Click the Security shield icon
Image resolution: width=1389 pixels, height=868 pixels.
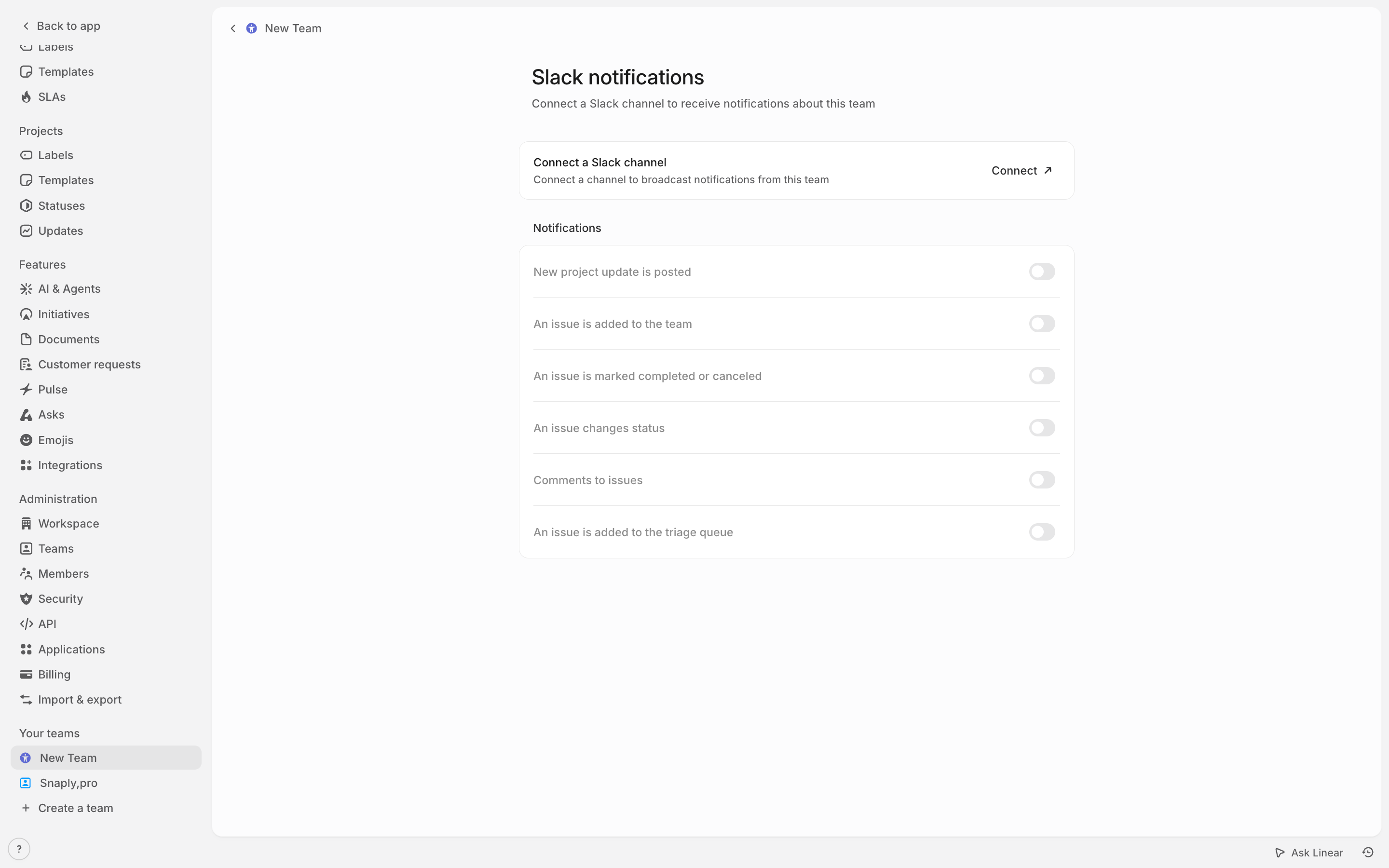[x=26, y=599]
